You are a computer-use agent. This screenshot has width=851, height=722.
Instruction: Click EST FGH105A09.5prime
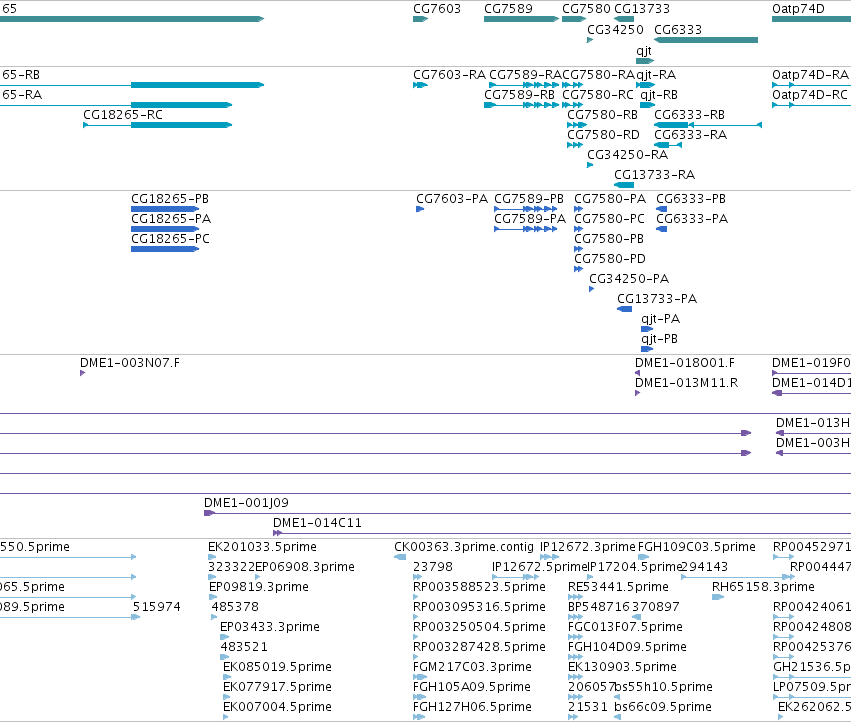tap(472, 687)
